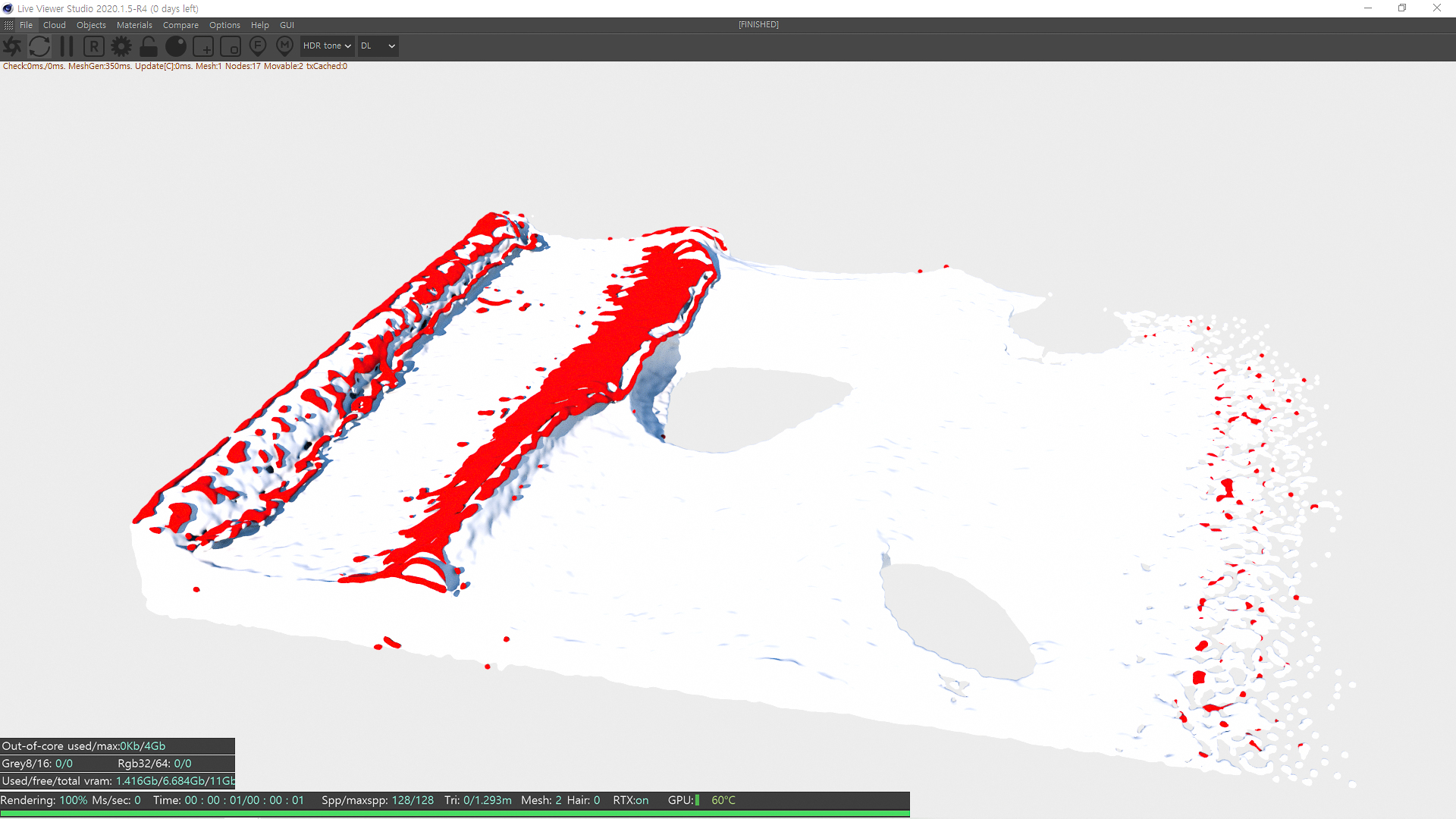Expand the HDR tone dropdown
The width and height of the screenshot is (1456, 819).
pos(327,46)
